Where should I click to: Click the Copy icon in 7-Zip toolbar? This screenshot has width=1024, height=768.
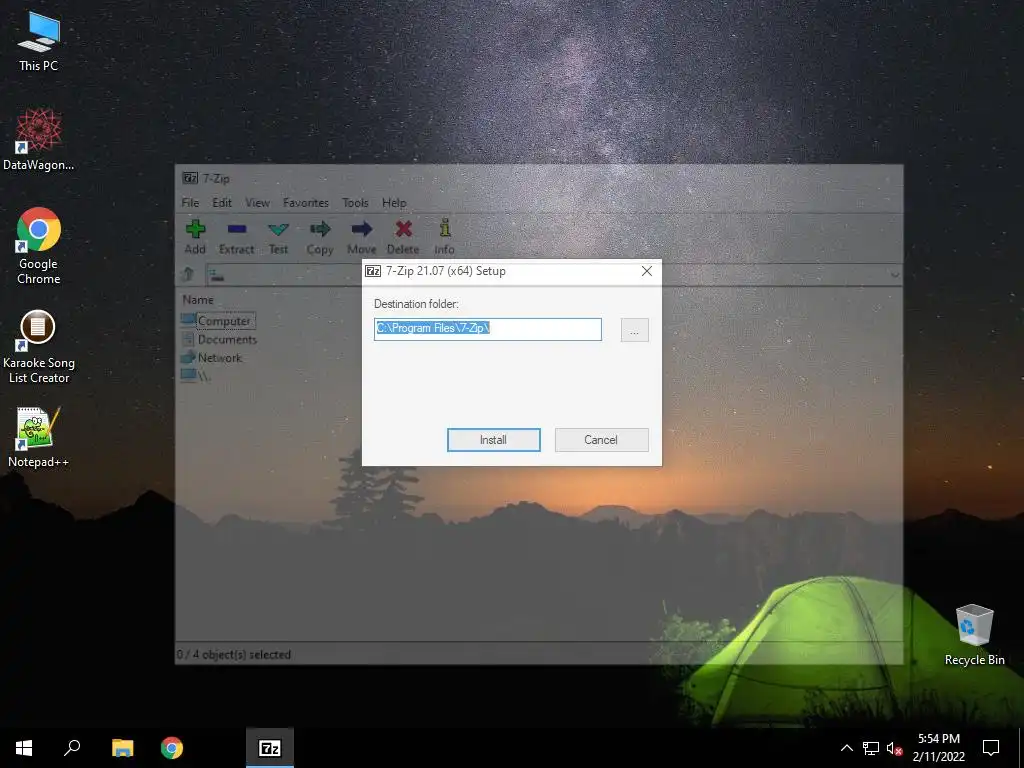[x=320, y=229]
